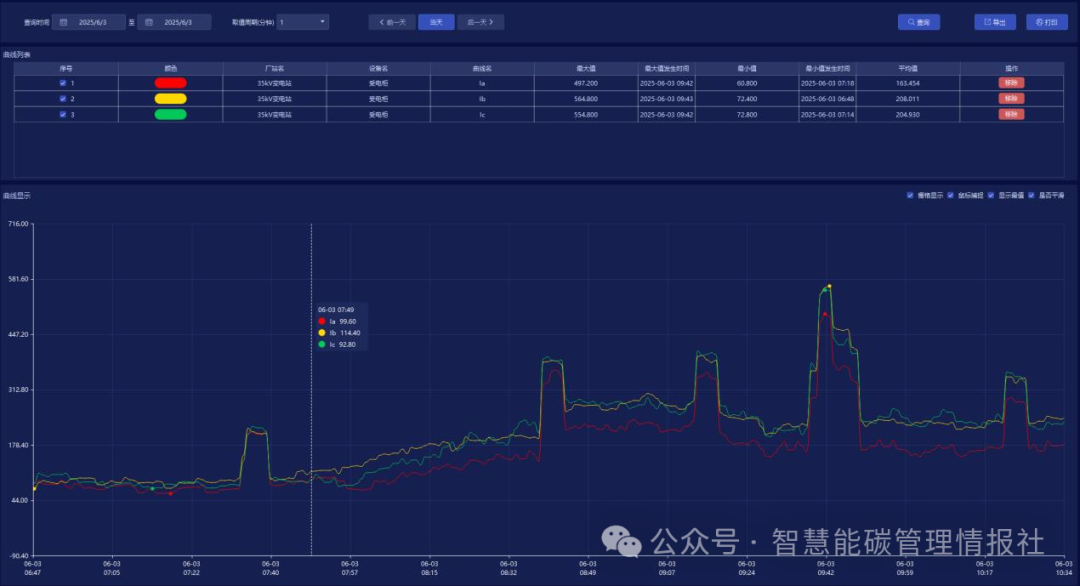Click the 716.00 y-axis label

click(18, 224)
